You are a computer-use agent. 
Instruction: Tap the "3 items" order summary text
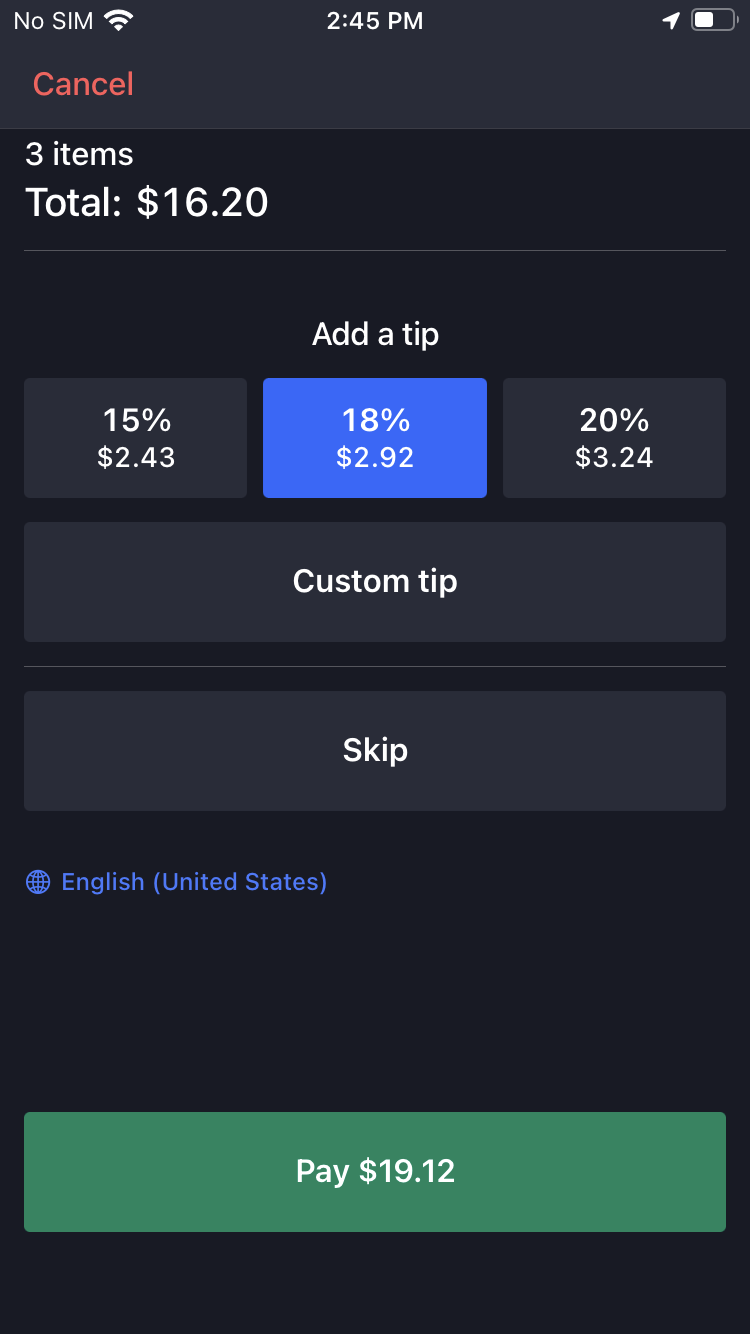79,154
